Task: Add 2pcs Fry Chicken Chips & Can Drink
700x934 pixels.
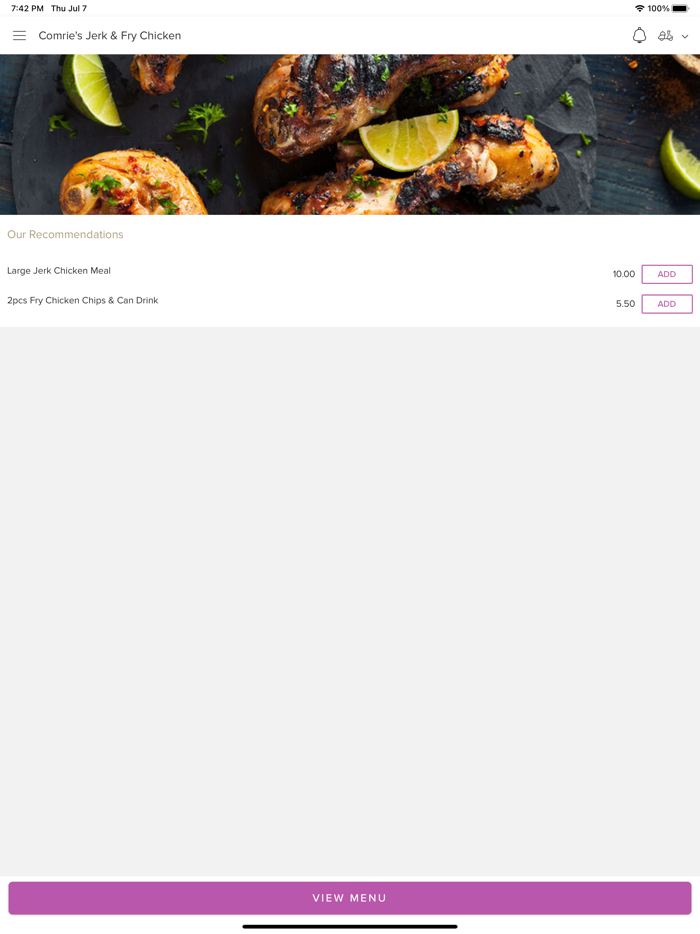Action: [667, 304]
